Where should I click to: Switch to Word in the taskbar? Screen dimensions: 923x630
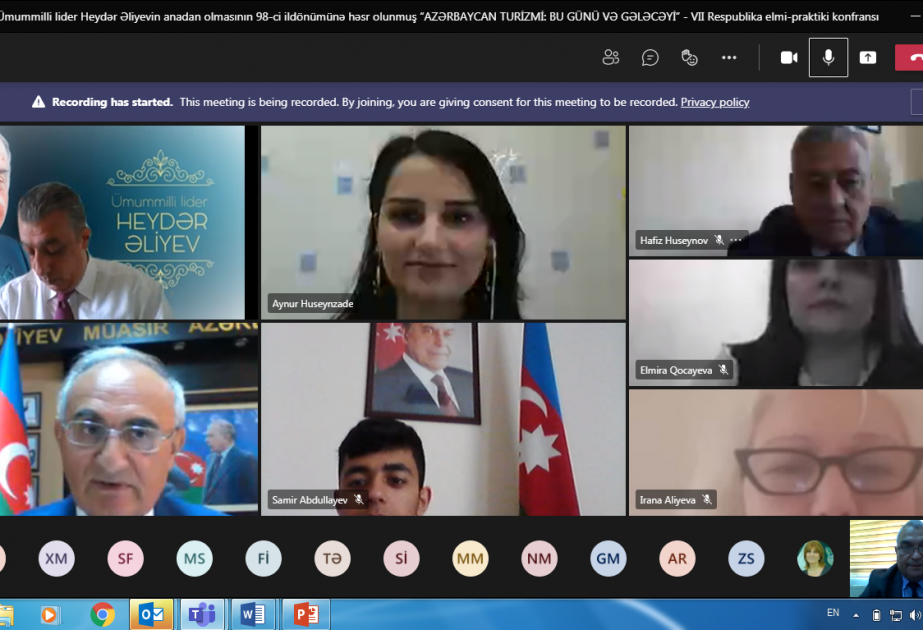253,615
